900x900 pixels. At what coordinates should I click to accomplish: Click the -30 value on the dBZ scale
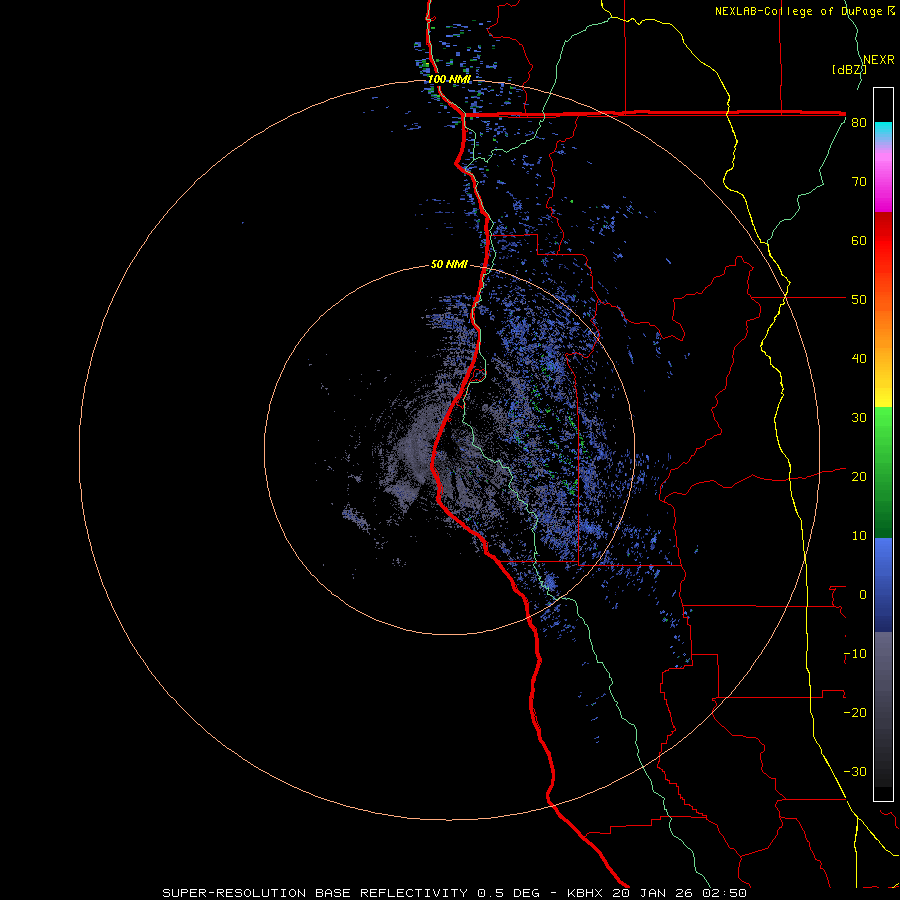(855, 772)
